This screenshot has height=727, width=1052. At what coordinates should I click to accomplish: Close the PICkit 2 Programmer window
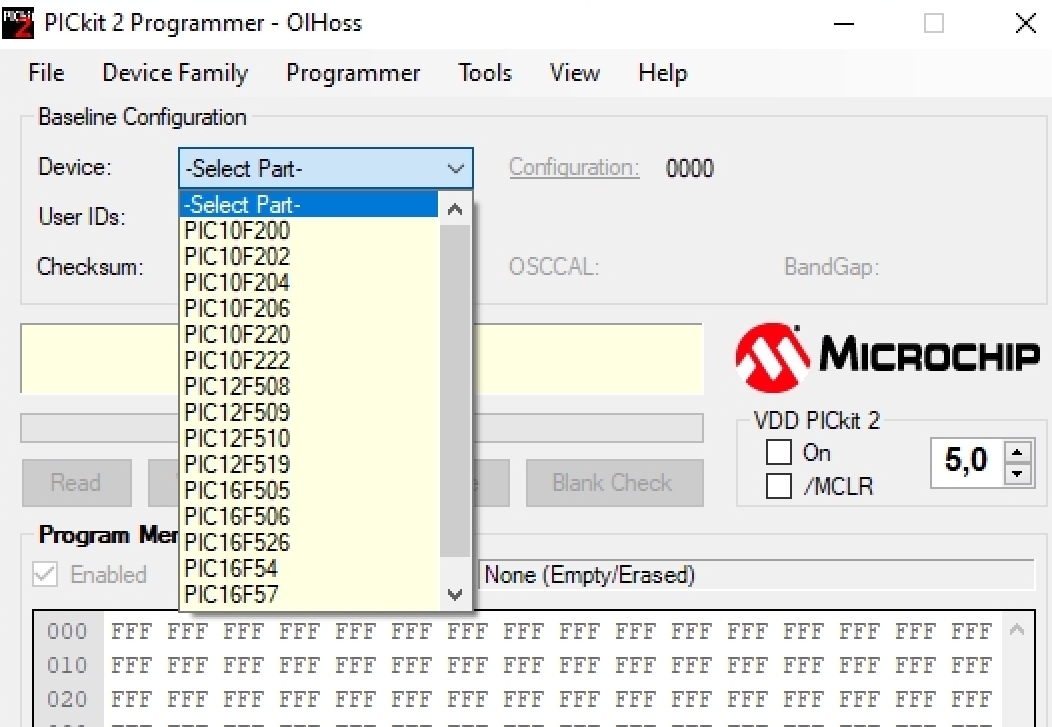[x=1025, y=23]
